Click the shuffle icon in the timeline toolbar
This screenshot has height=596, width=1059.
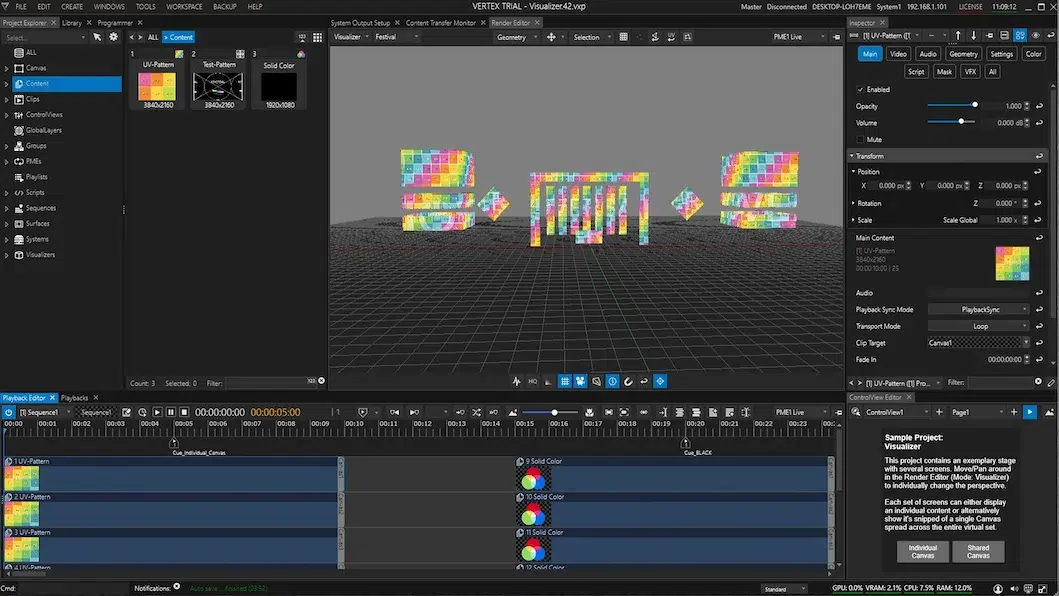coord(476,412)
